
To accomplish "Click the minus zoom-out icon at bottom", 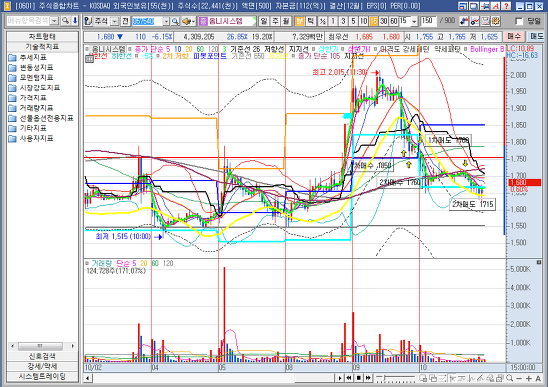I will [x=519, y=378].
